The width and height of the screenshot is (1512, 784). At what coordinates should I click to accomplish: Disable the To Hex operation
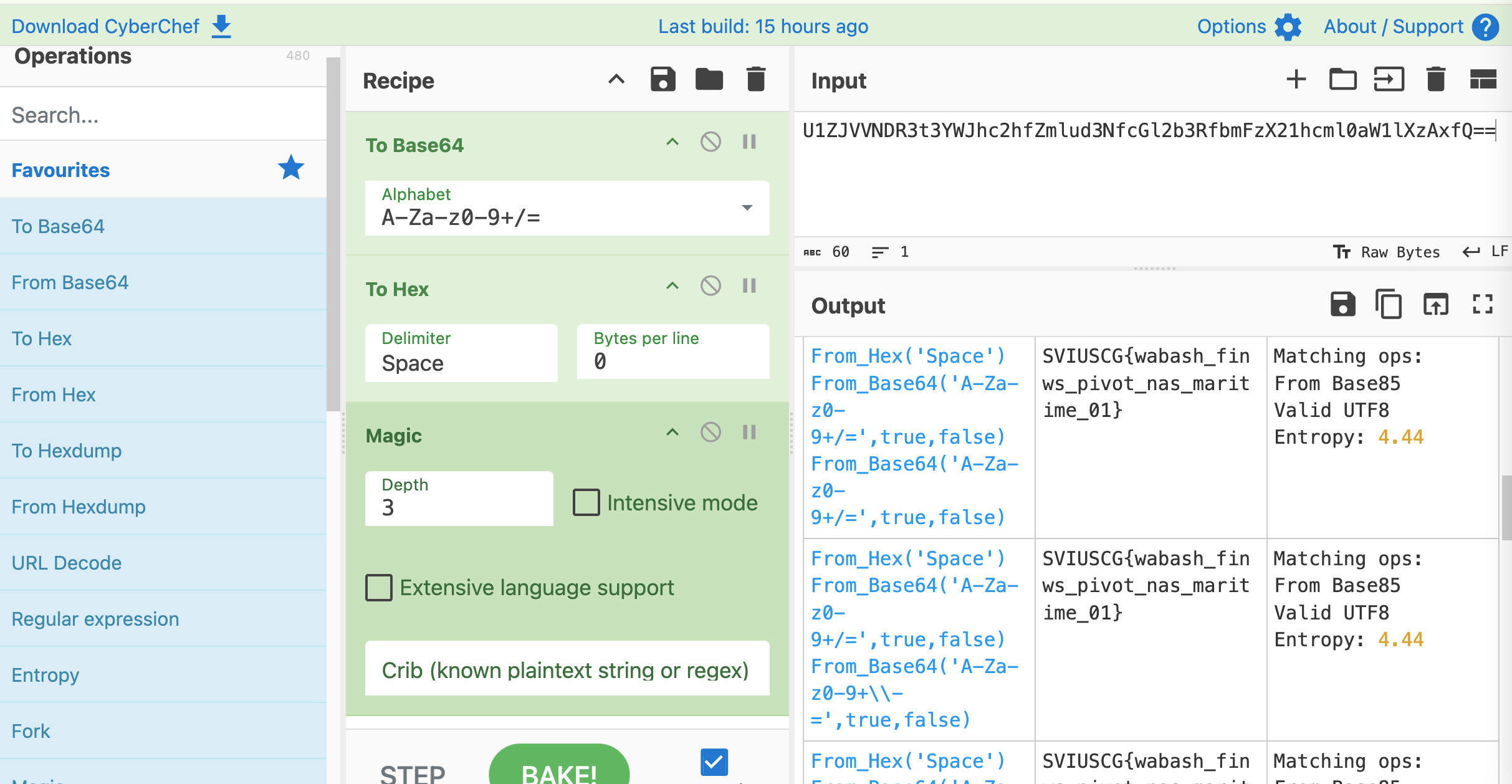click(711, 286)
